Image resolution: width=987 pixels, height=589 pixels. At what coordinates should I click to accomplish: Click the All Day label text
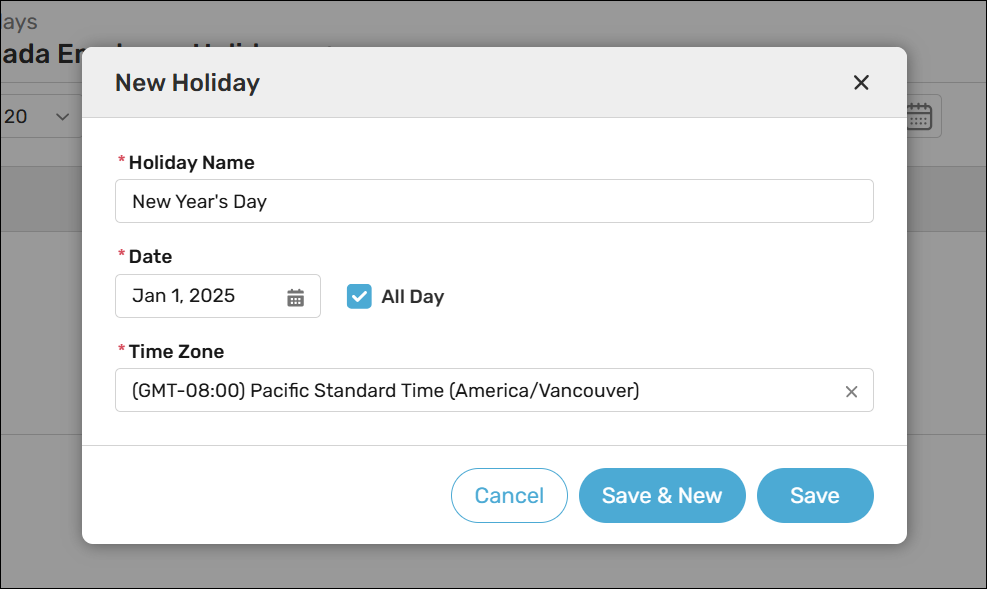(412, 297)
